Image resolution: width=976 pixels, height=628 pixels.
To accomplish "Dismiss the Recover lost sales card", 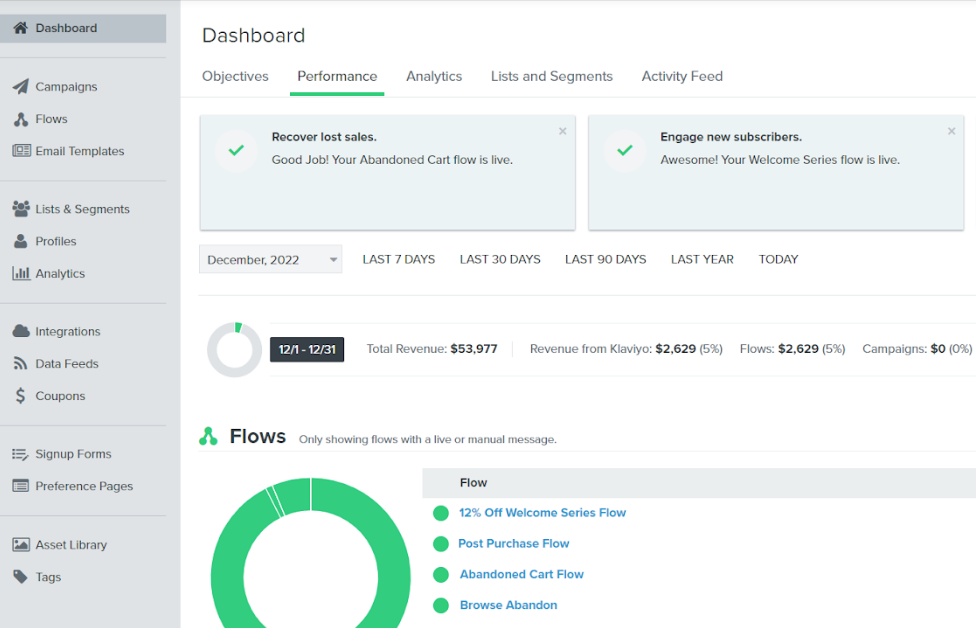I will tap(563, 131).
